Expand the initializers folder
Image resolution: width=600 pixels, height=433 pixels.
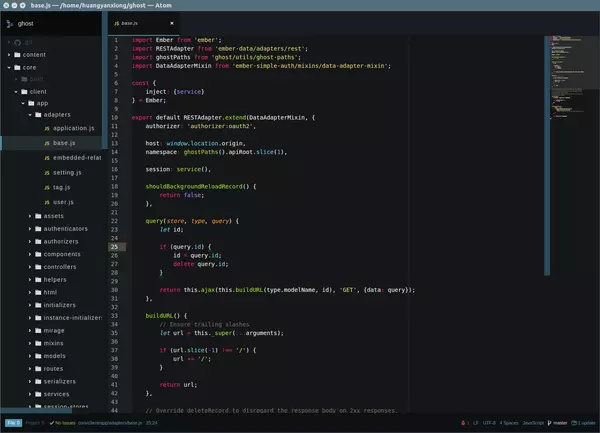click(30, 305)
